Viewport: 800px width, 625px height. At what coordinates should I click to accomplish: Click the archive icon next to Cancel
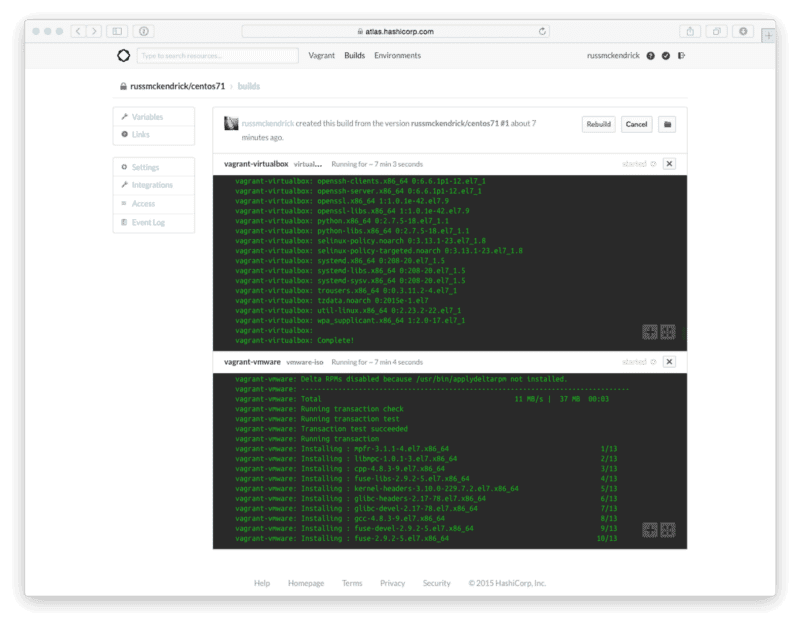(669, 124)
